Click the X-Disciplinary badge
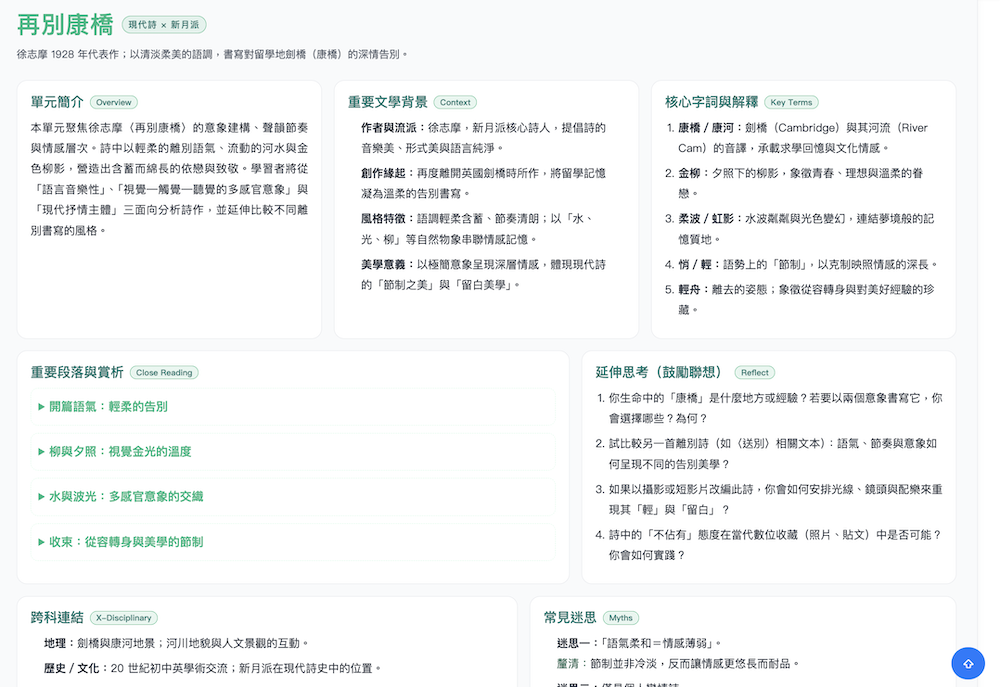 (x=124, y=618)
